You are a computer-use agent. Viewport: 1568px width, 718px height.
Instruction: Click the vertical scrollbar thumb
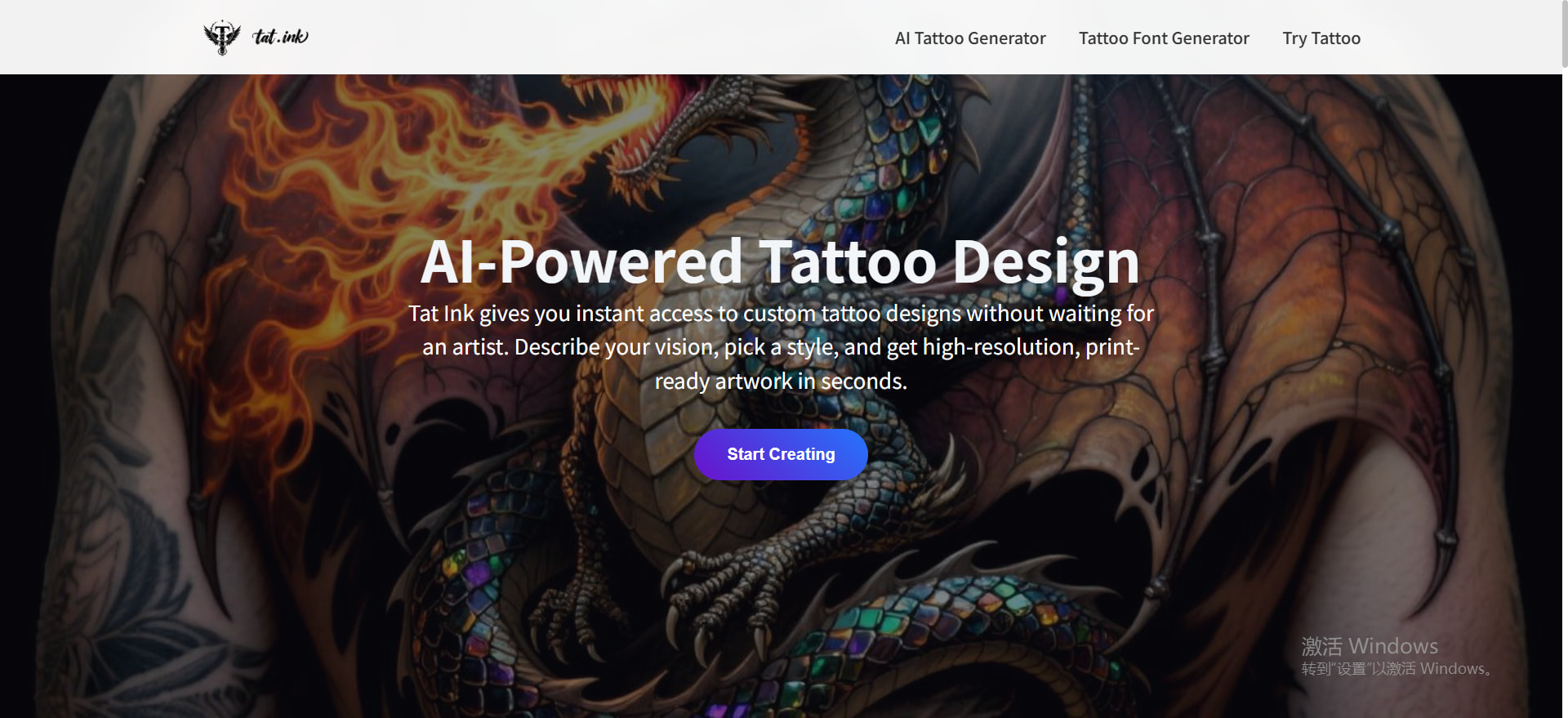point(1564,34)
